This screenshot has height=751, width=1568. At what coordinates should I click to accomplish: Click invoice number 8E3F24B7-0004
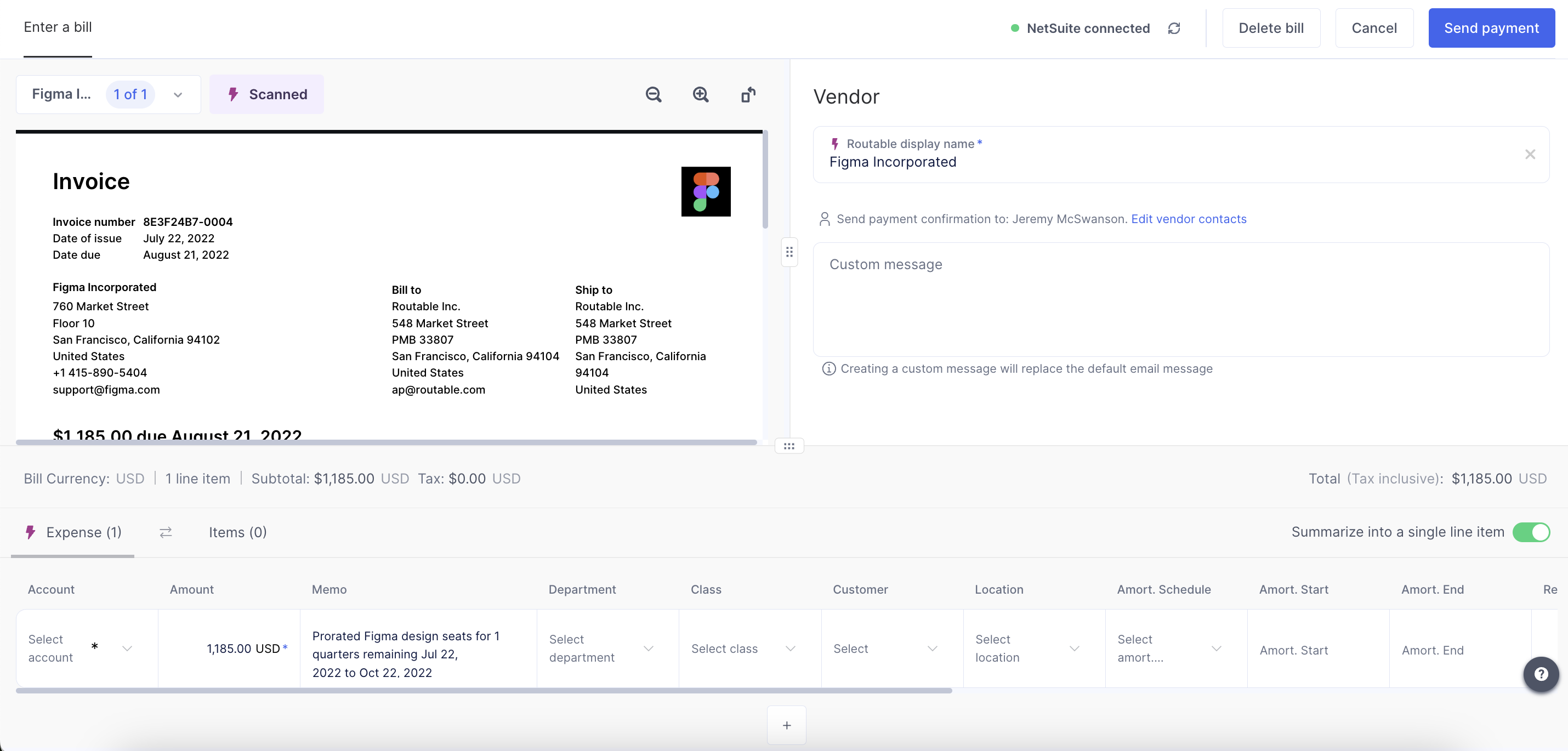[188, 221]
